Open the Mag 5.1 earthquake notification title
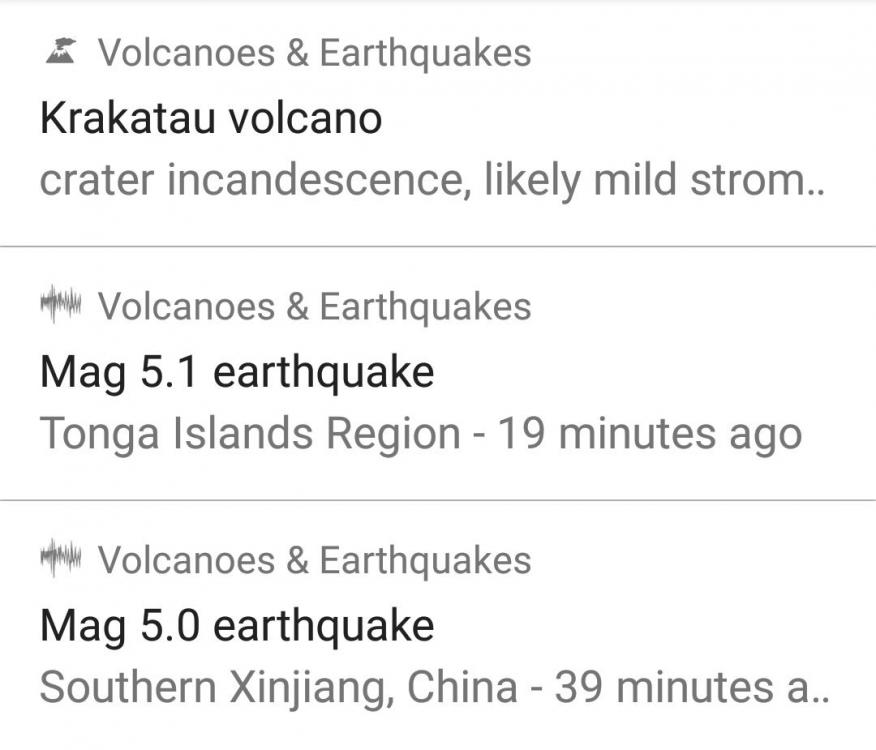 point(237,372)
